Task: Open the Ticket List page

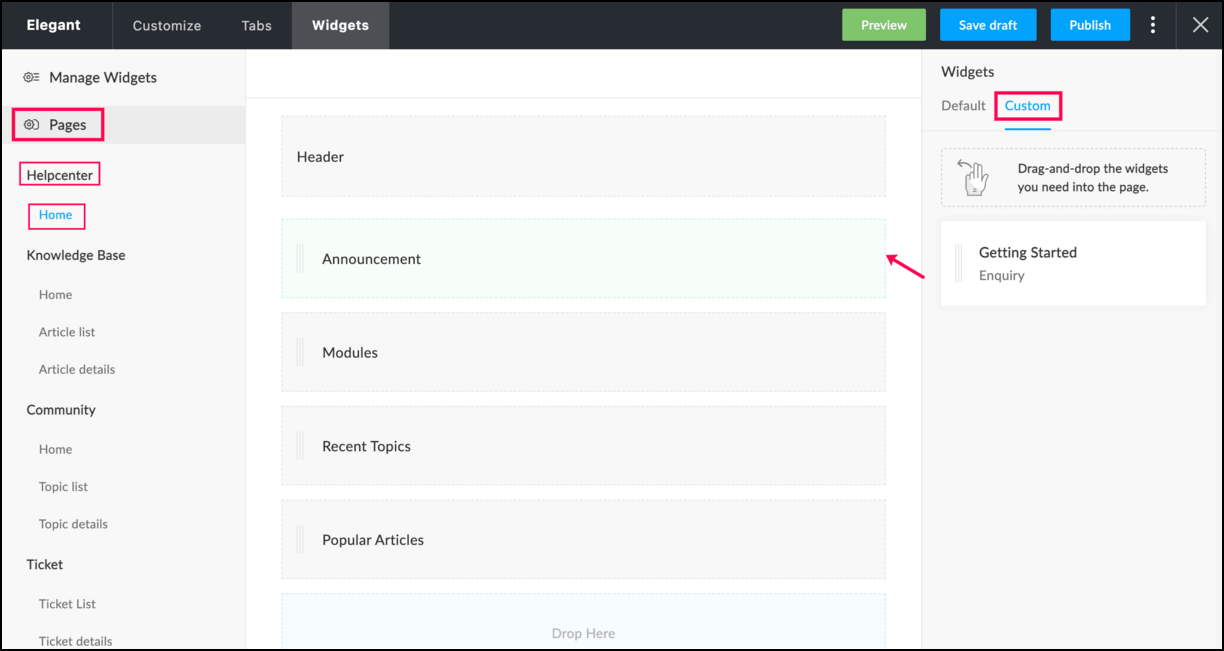Action: (x=67, y=604)
